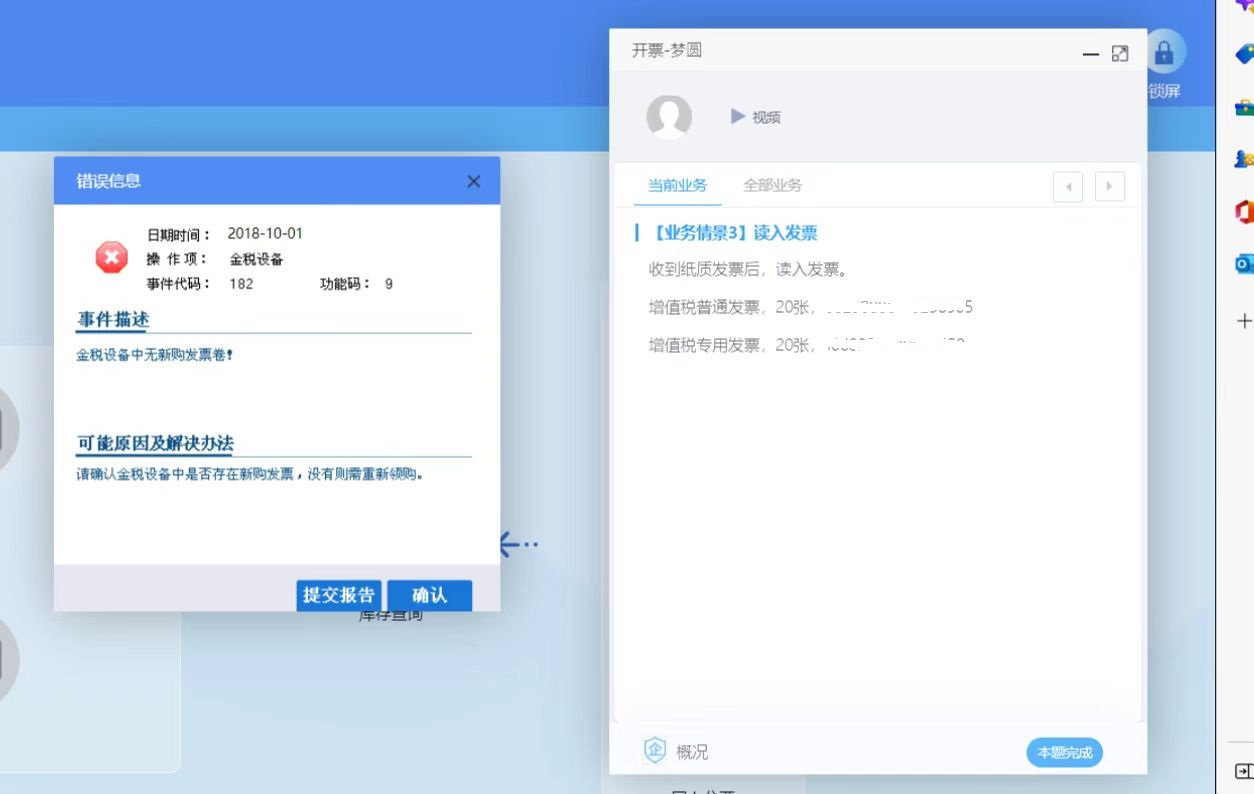This screenshot has width=1254, height=794.
Task: Play the 视频 video
Action: 755,117
